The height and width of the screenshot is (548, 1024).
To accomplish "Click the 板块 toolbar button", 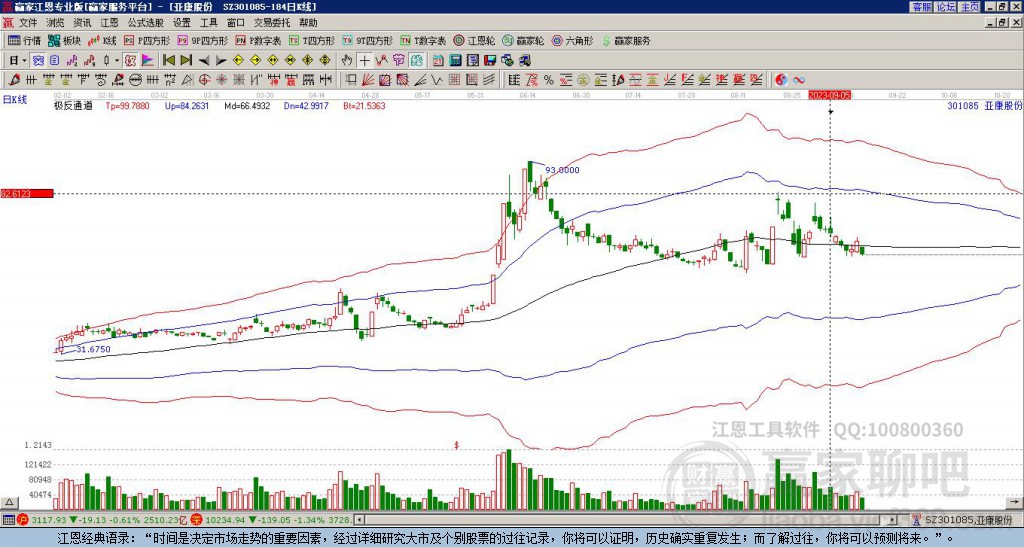I will click(64, 40).
